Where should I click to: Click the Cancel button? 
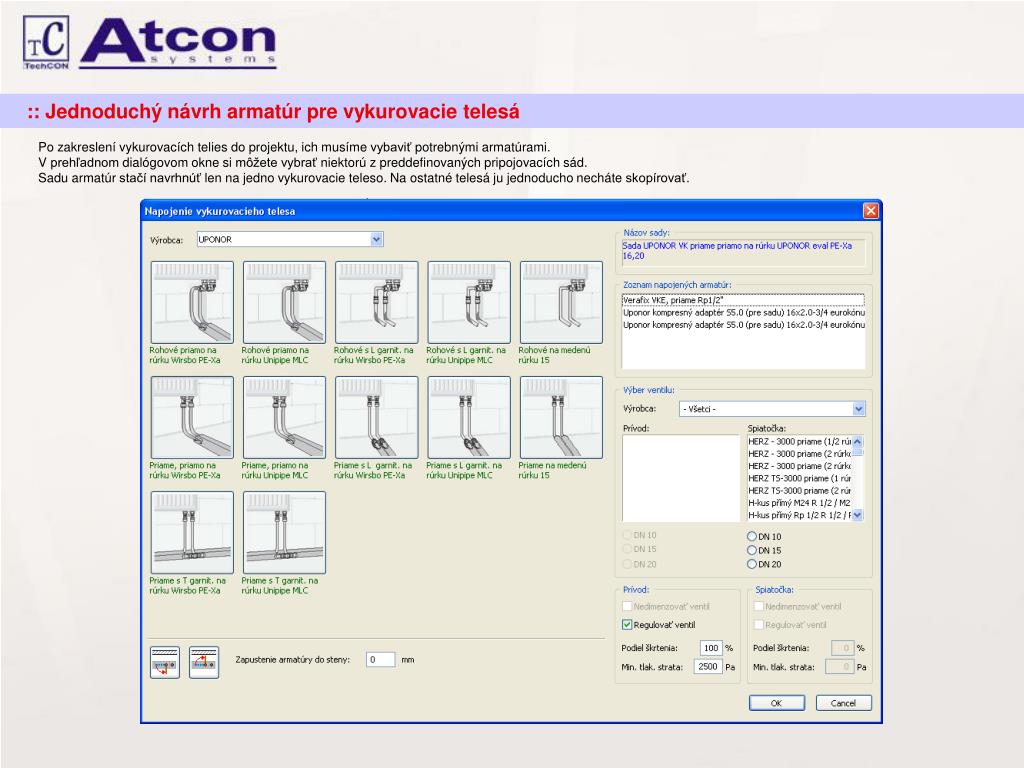coord(843,703)
